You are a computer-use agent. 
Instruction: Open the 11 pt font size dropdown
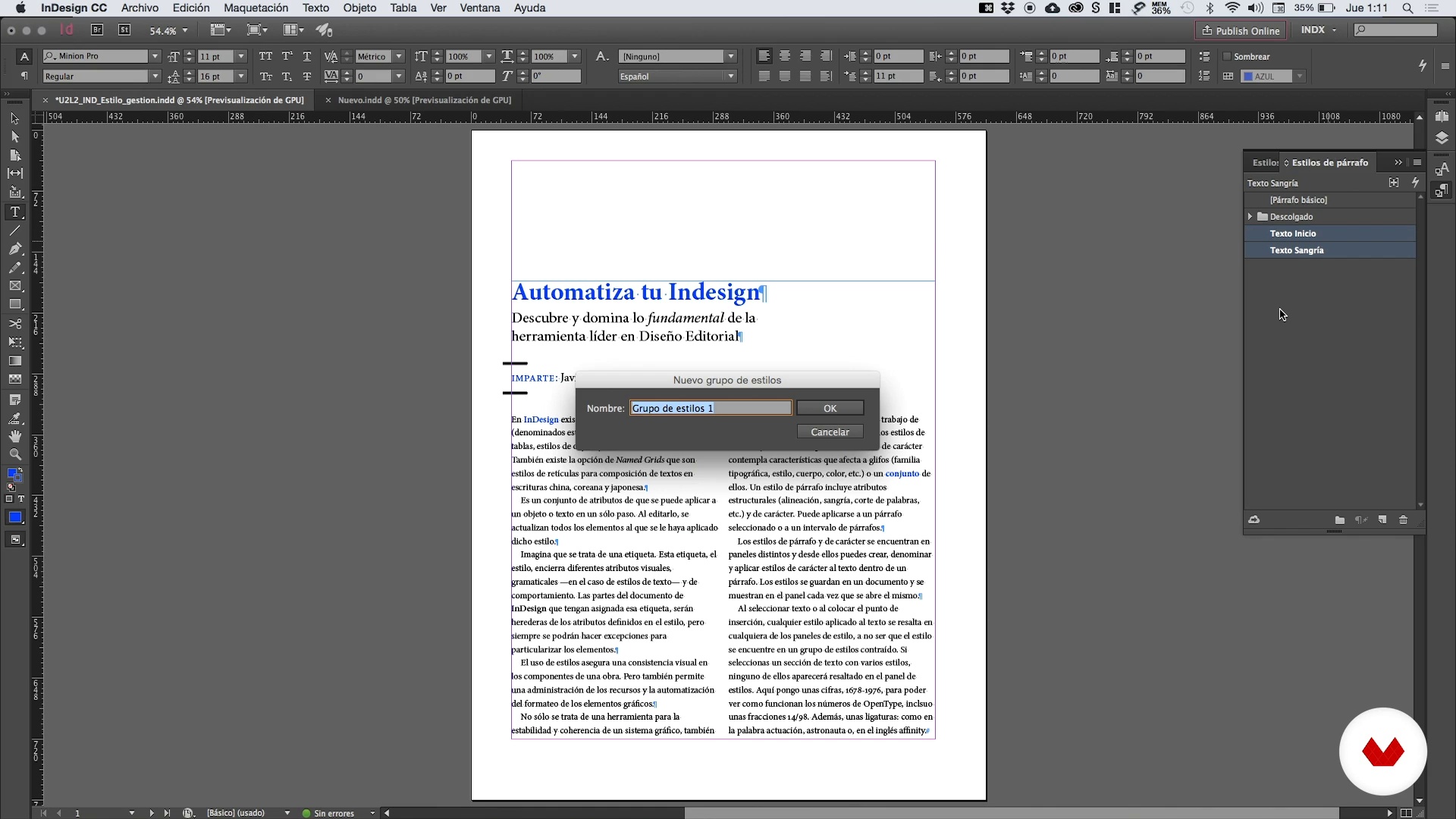pos(241,56)
